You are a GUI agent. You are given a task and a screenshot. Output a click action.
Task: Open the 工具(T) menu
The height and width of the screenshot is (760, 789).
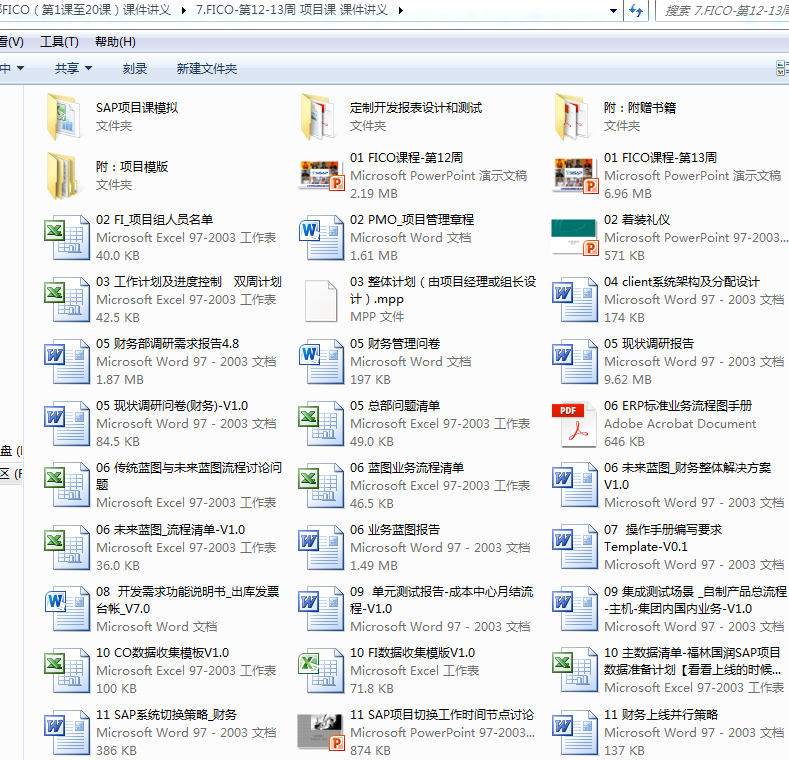(59, 42)
